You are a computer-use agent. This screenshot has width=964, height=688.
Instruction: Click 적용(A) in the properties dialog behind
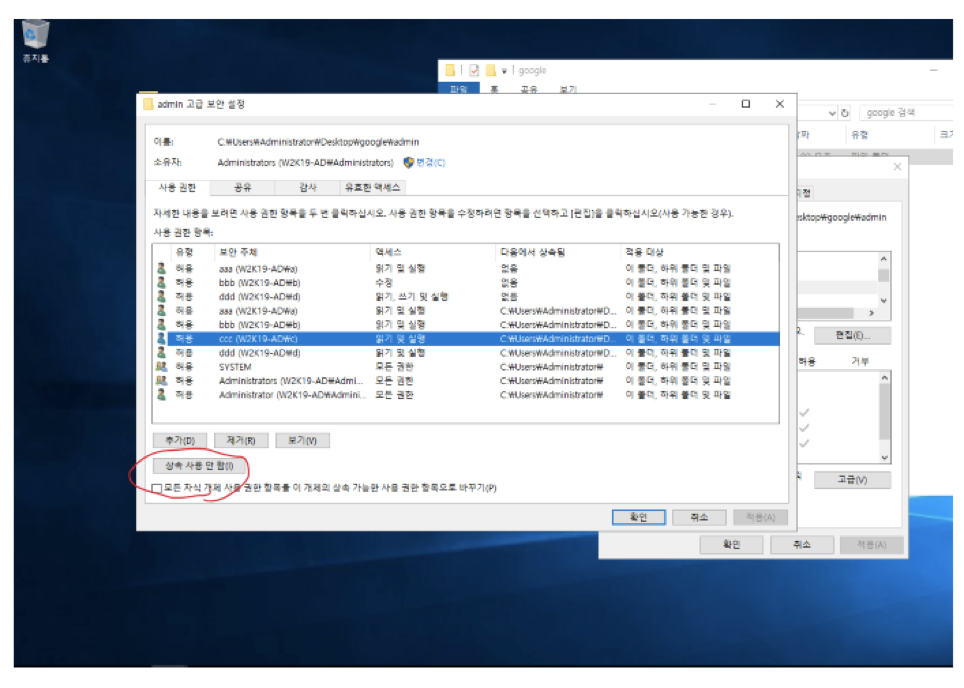[x=872, y=545]
